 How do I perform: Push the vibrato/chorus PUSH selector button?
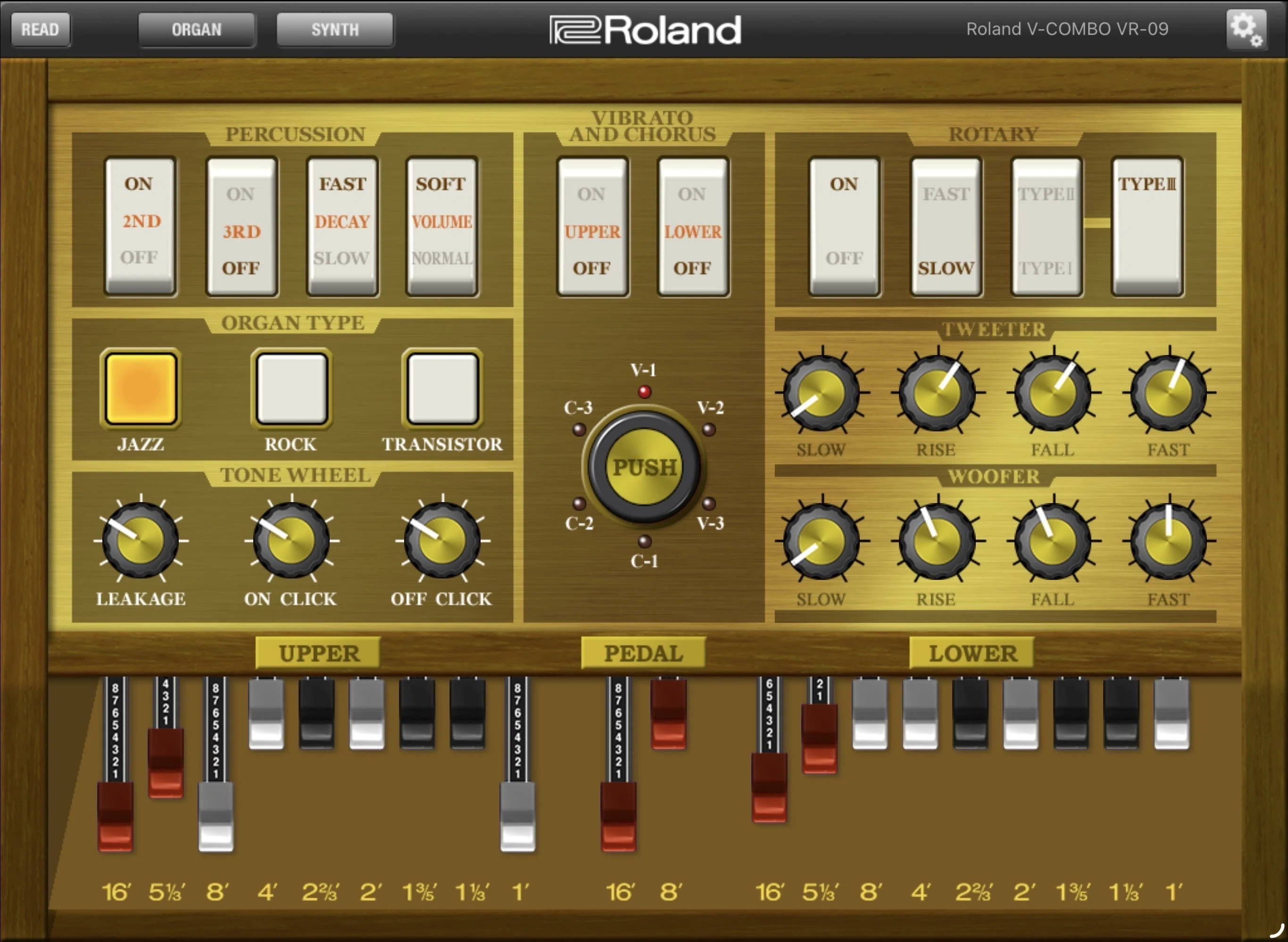click(644, 466)
